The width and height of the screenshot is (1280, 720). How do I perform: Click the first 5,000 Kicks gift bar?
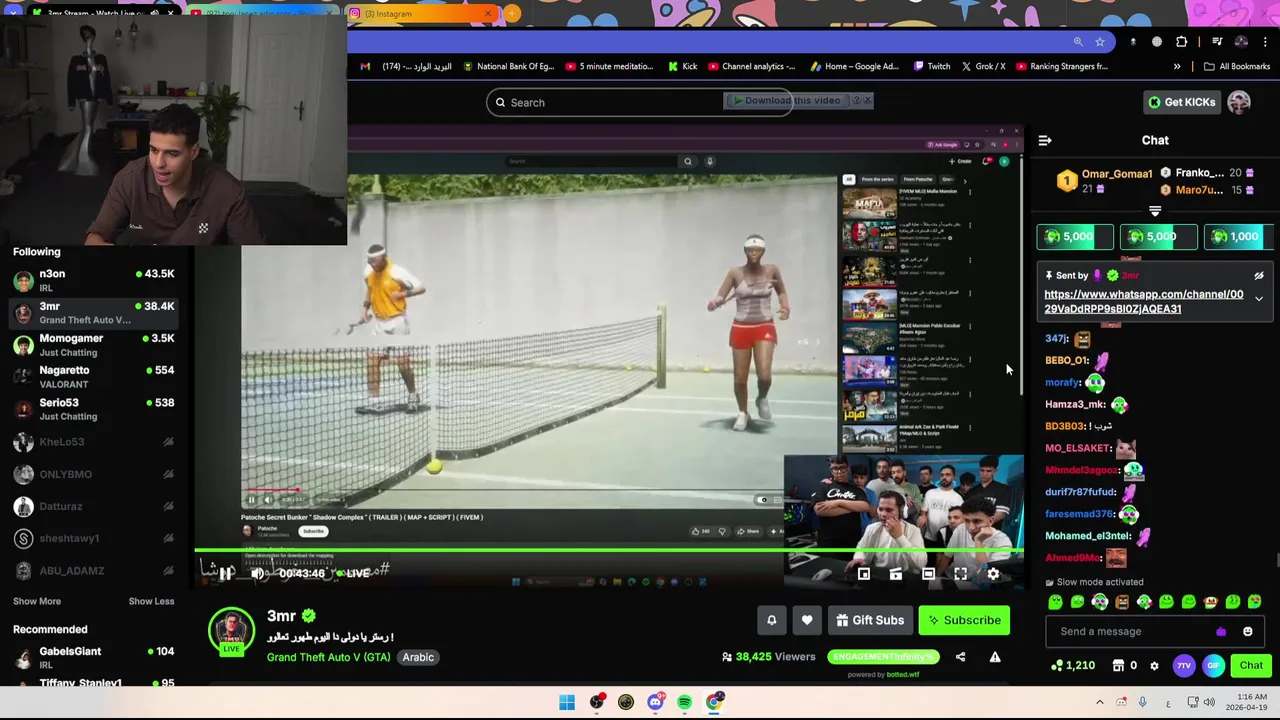coord(1075,237)
